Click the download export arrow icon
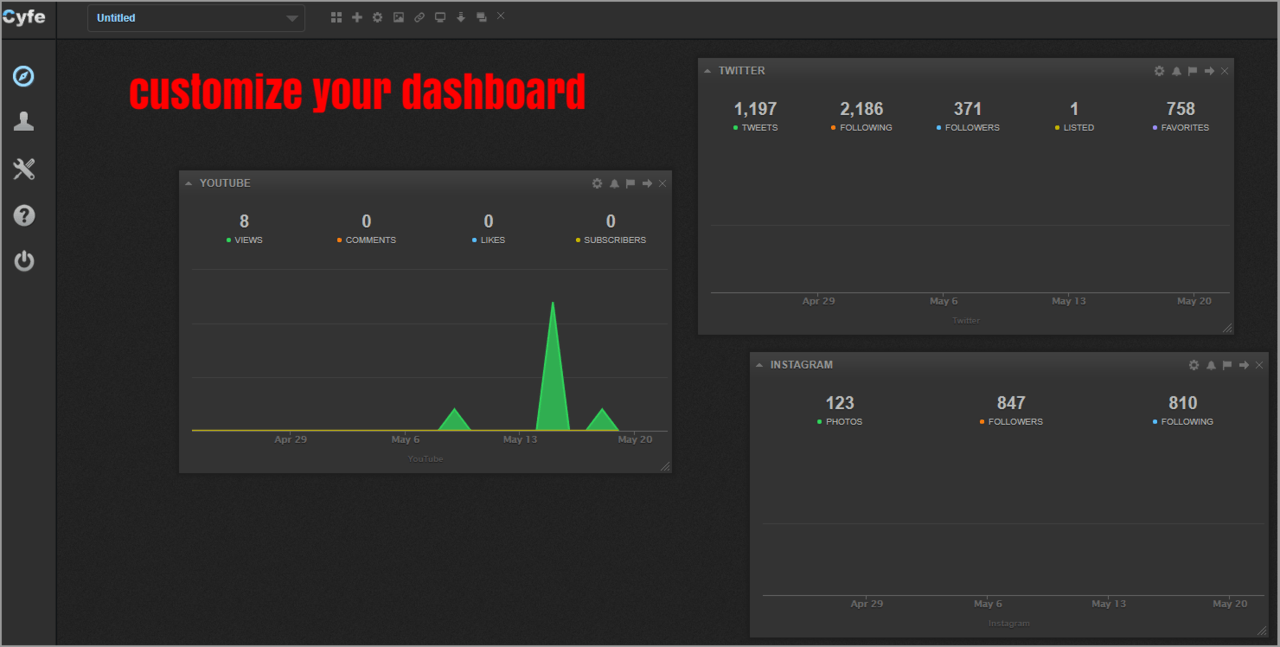This screenshot has width=1280, height=647. 461,17
